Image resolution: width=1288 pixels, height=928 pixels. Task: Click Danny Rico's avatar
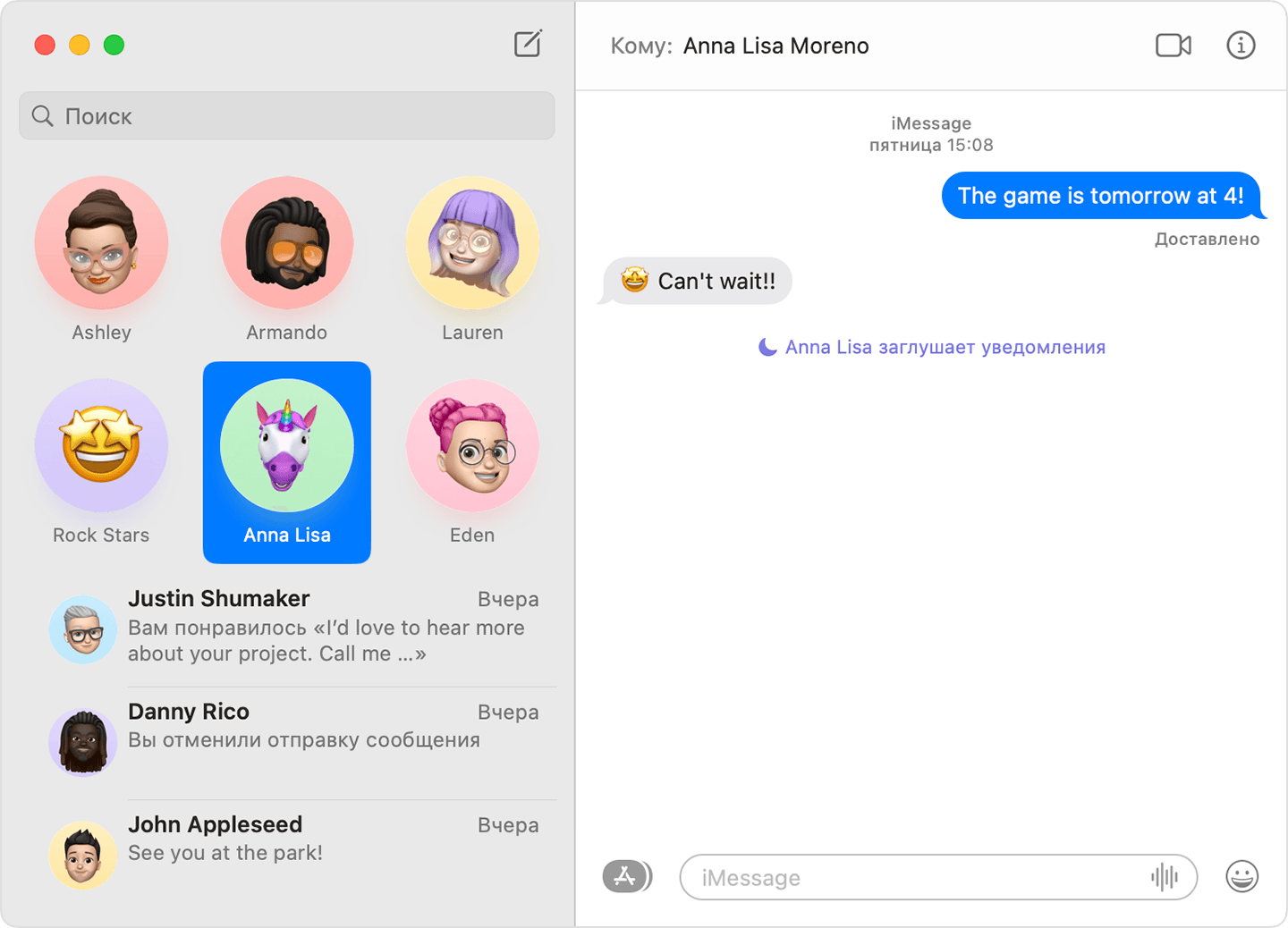82,742
